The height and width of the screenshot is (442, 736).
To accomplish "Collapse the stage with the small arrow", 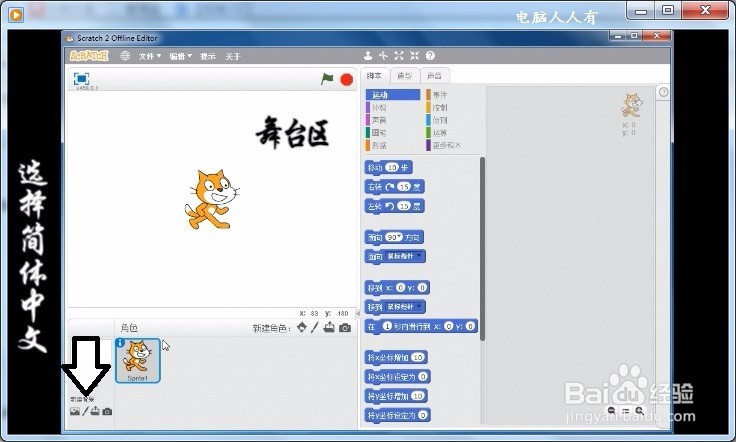I will pyautogui.click(x=358, y=313).
